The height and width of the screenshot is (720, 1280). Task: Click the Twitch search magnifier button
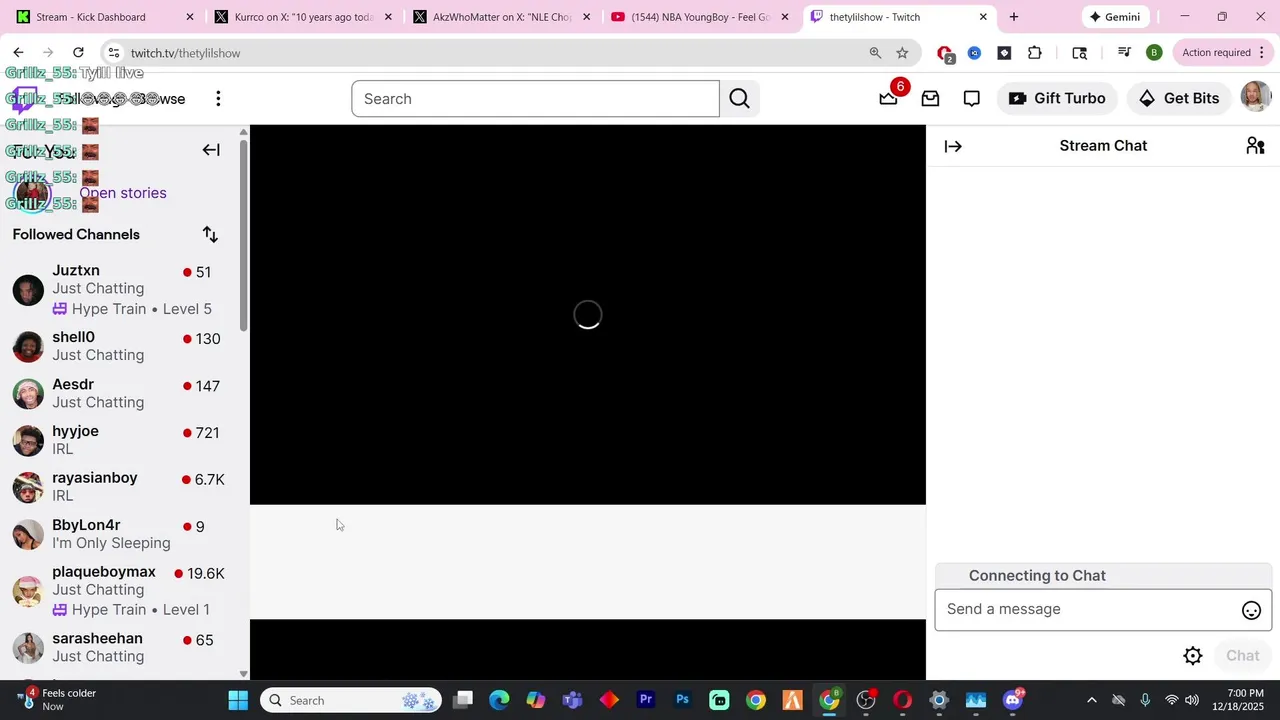(x=740, y=98)
